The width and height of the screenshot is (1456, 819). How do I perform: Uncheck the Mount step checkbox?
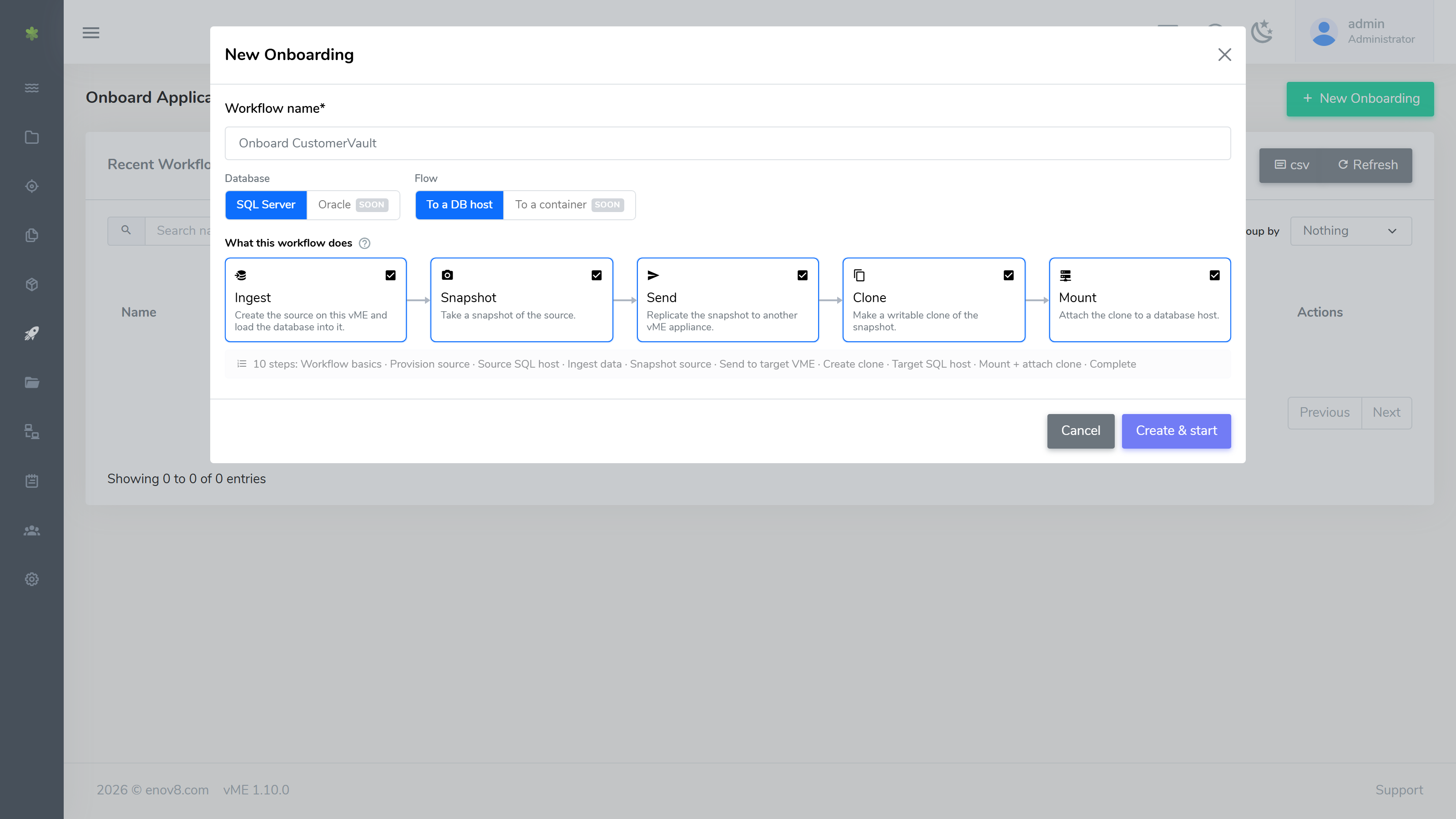click(x=1215, y=275)
